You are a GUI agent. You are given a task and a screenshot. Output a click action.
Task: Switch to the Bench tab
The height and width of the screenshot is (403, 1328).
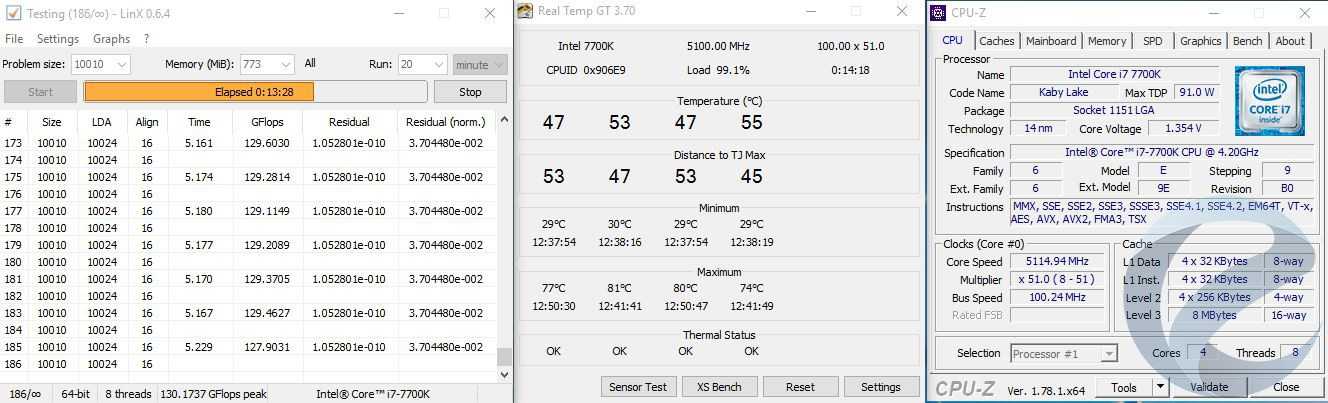click(1247, 41)
